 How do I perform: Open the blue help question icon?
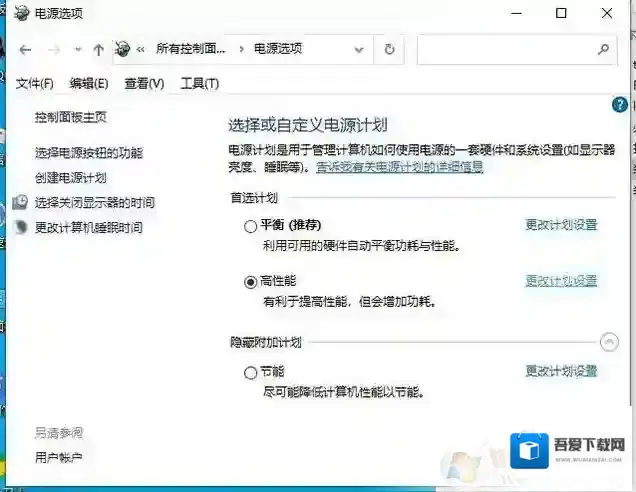pyautogui.click(x=619, y=105)
